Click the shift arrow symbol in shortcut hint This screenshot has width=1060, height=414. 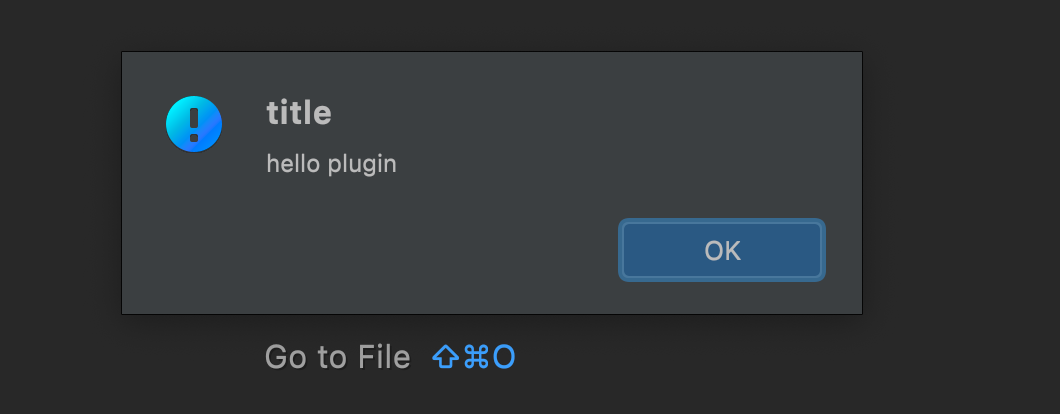(445, 357)
